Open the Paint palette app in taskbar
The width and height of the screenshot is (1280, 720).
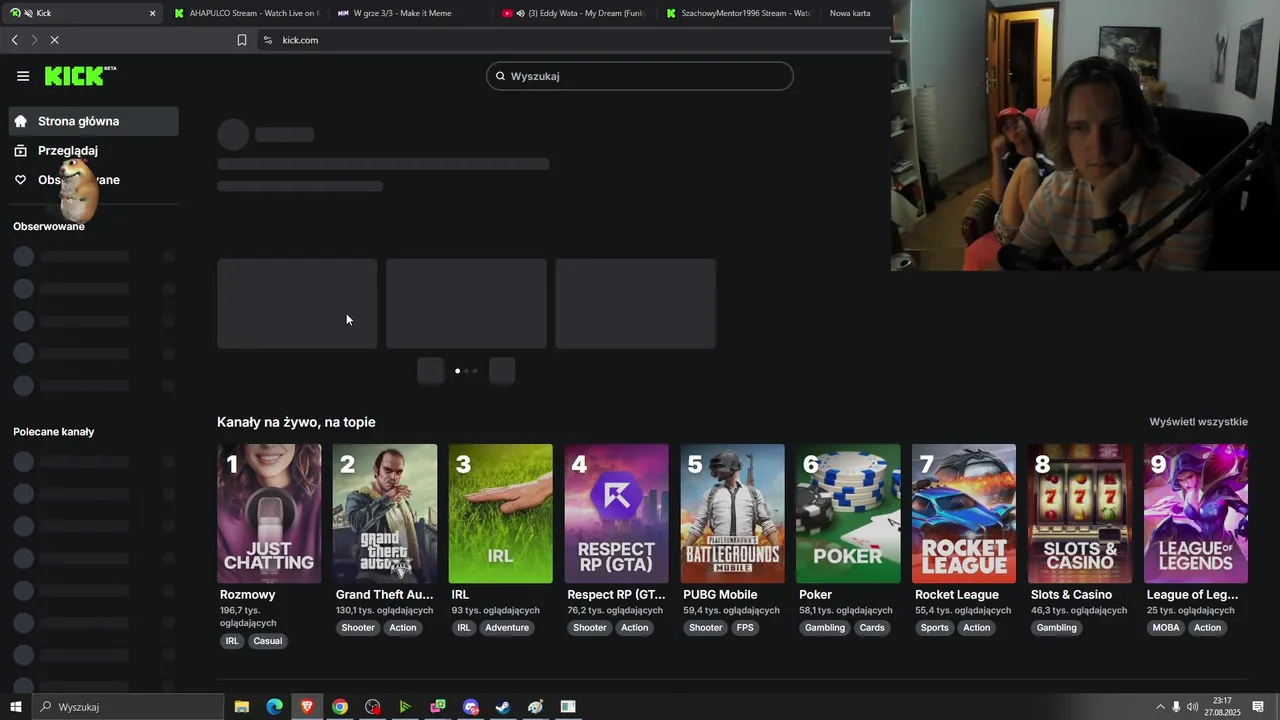click(x=536, y=707)
